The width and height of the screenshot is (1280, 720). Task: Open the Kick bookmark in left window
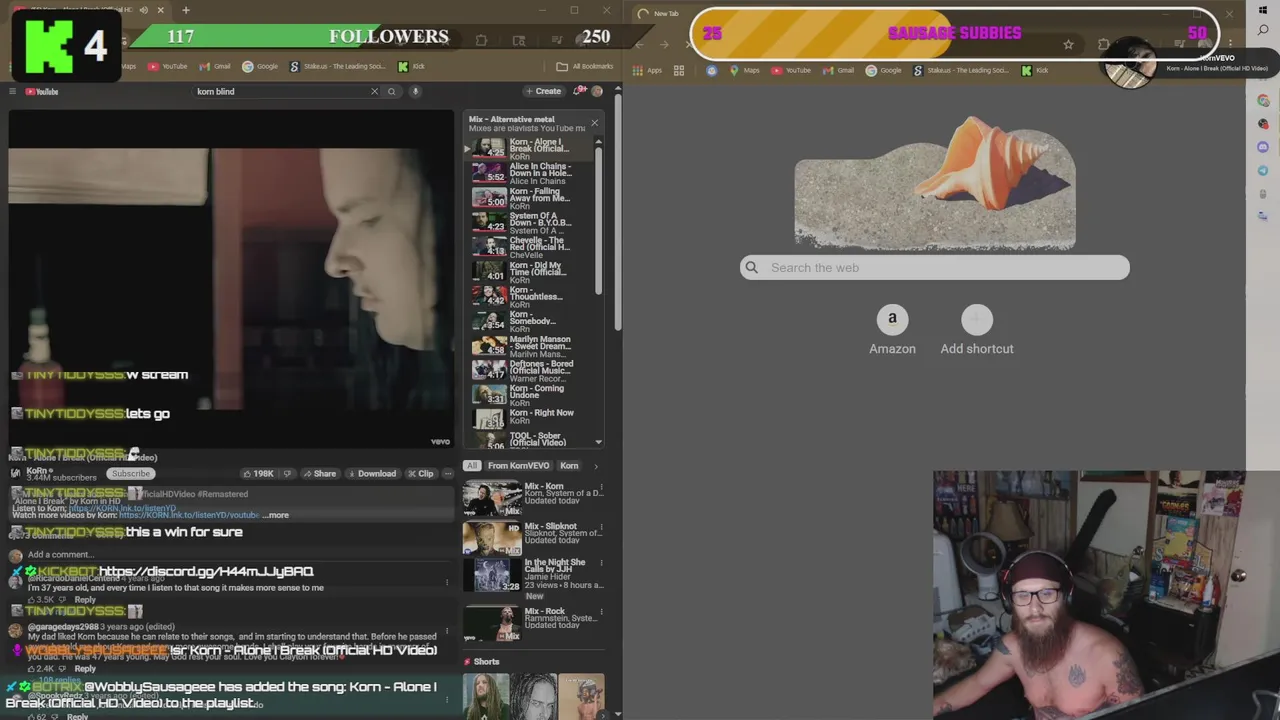point(411,67)
